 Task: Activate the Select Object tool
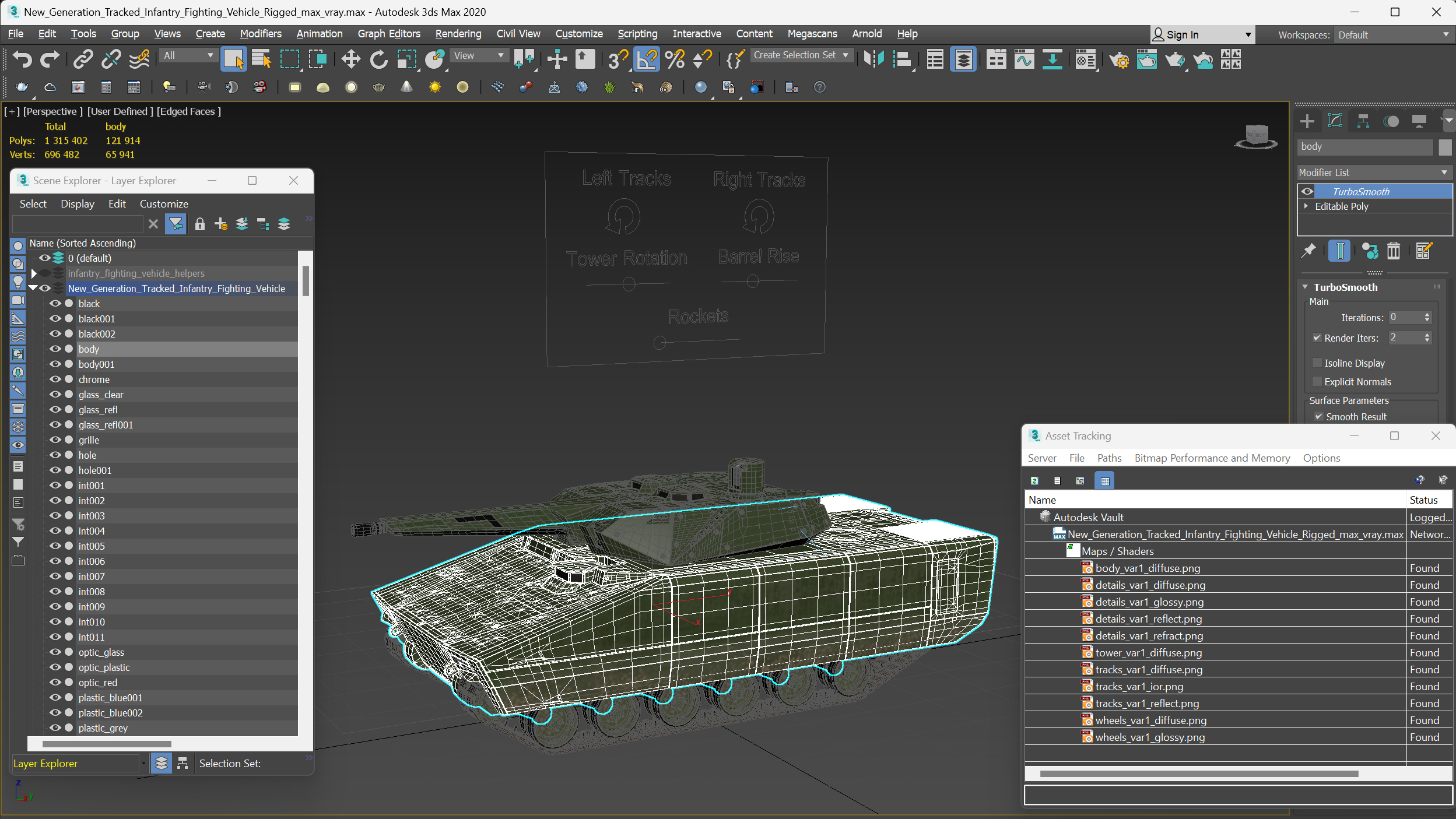[233, 59]
